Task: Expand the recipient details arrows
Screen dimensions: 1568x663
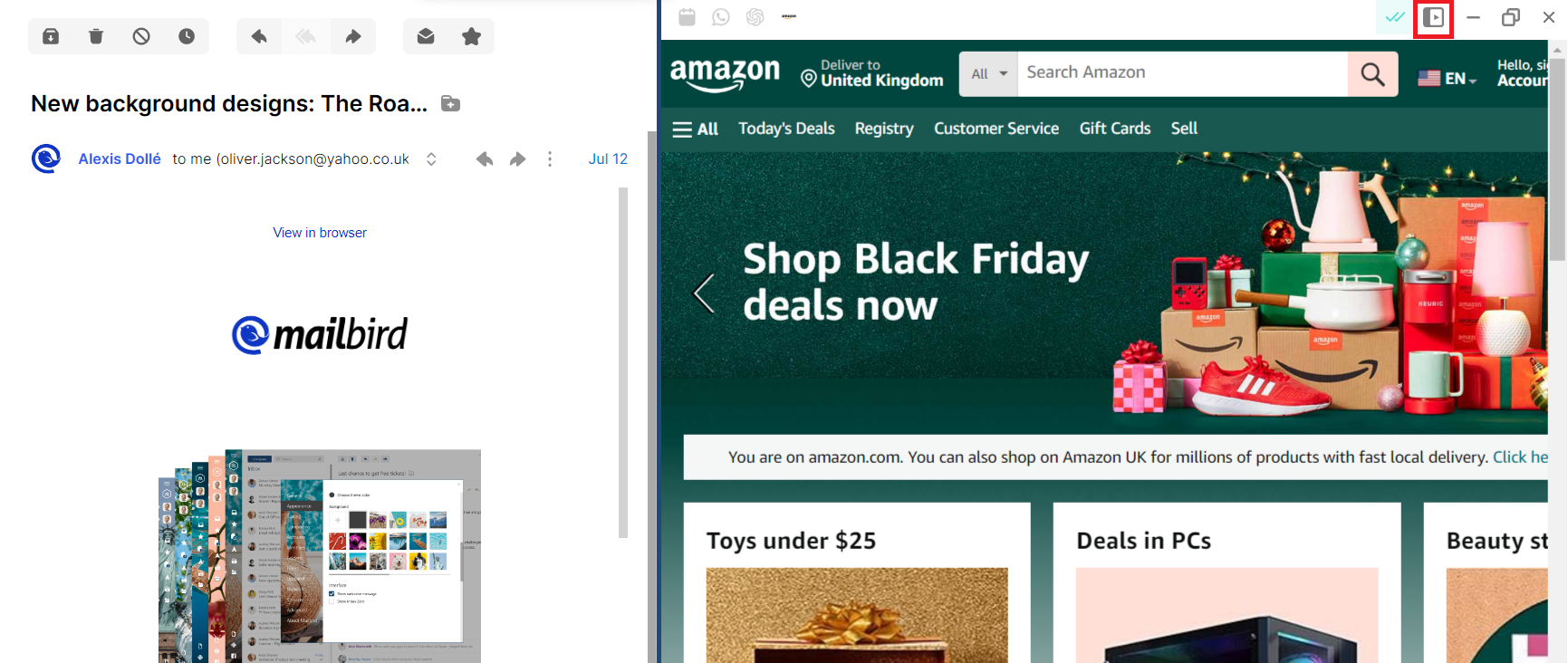Action: 431,159
